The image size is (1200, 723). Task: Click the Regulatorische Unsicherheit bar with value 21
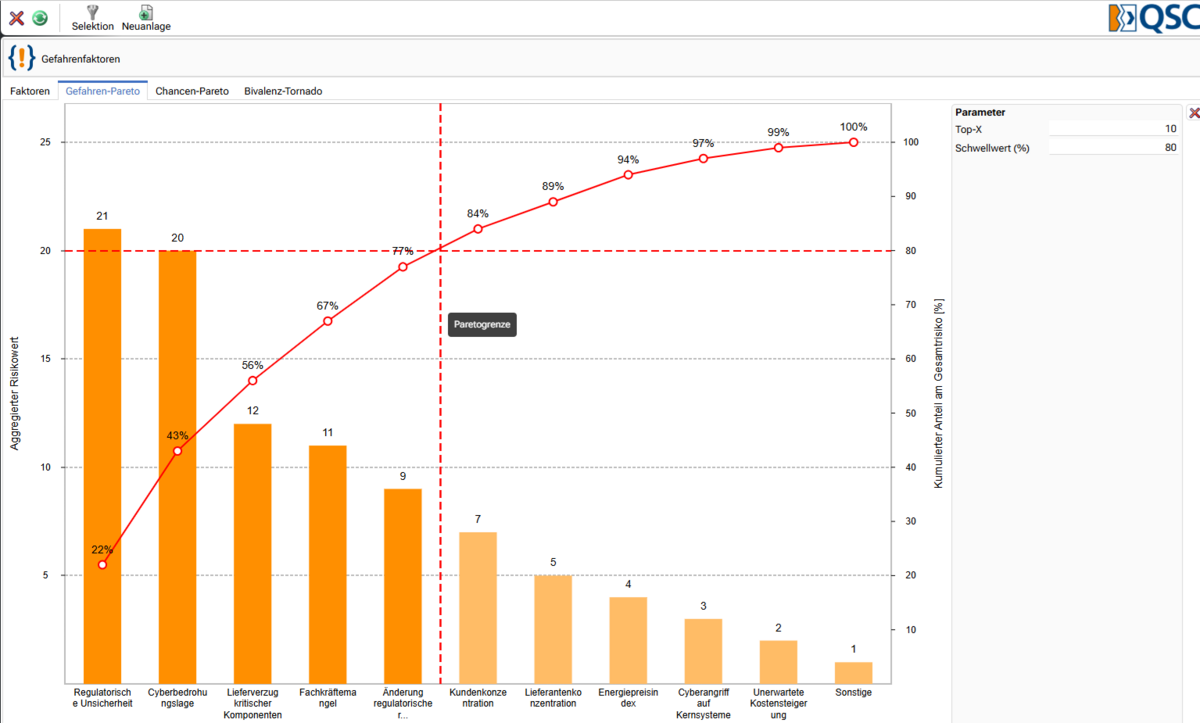click(x=102, y=456)
